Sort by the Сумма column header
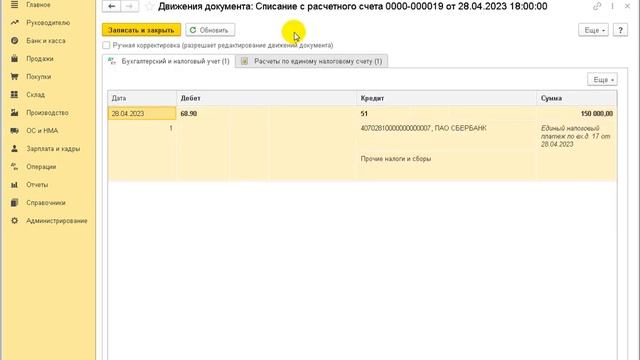This screenshot has height=360, width=640. [577, 98]
